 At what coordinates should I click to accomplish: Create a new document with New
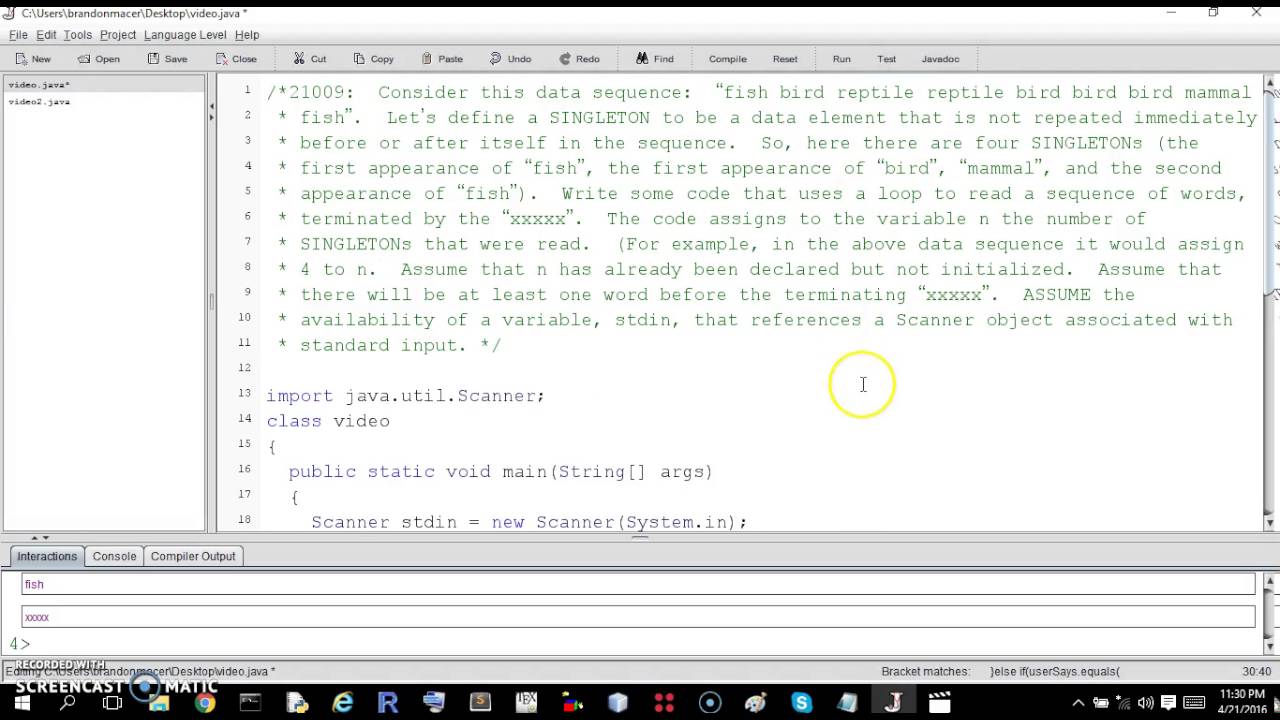click(33, 59)
